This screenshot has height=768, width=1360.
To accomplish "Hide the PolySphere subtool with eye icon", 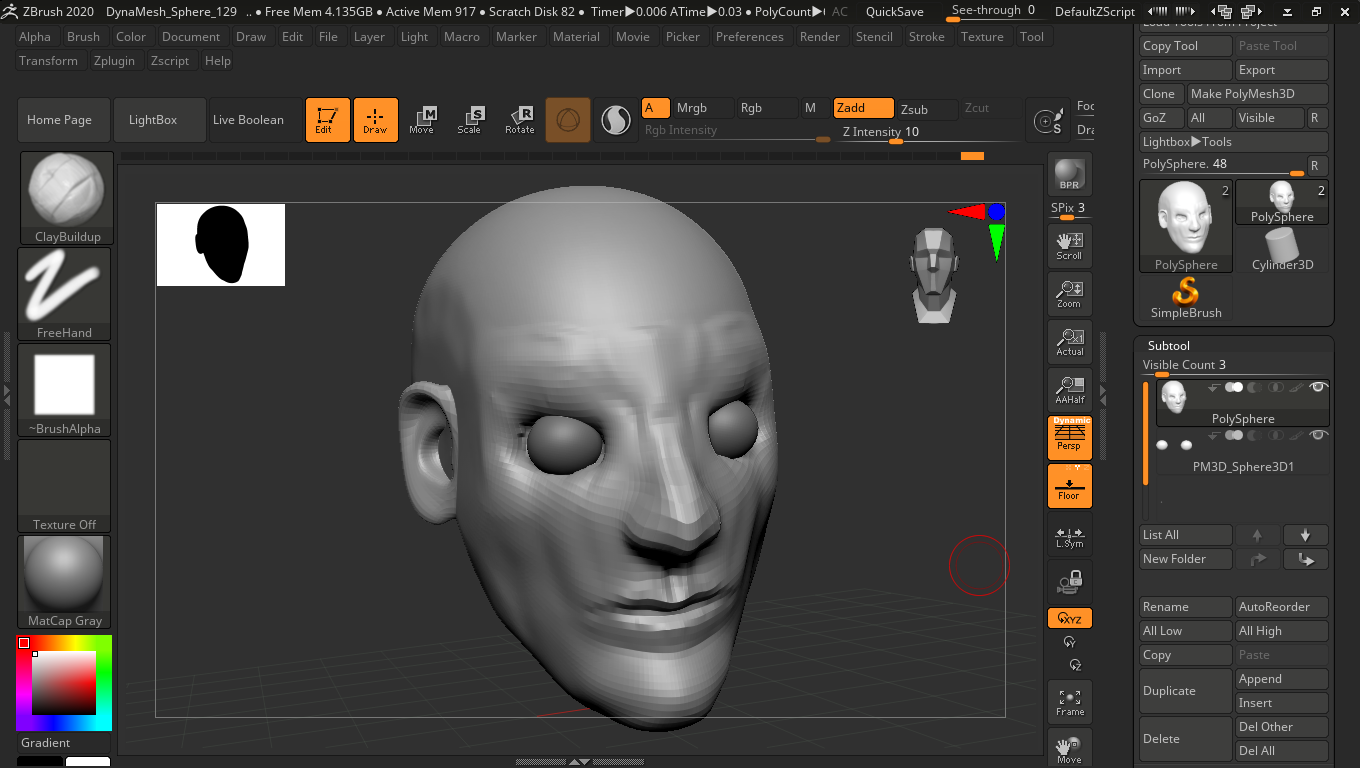I will pos(1318,387).
